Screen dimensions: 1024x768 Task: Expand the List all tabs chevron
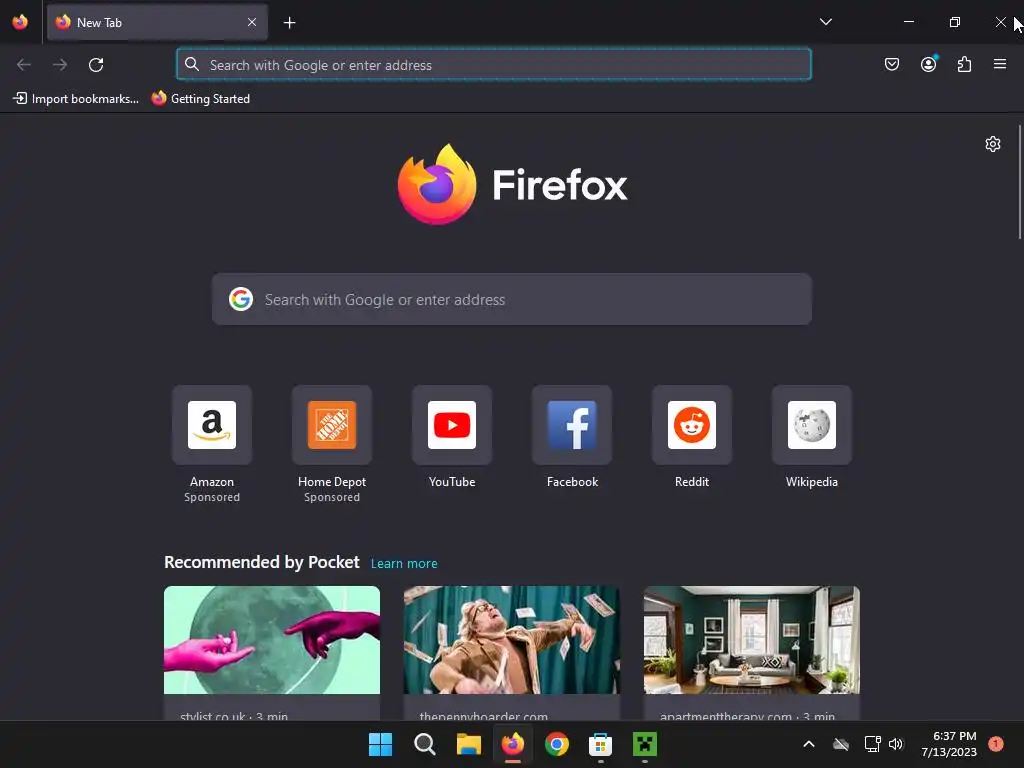tap(825, 22)
